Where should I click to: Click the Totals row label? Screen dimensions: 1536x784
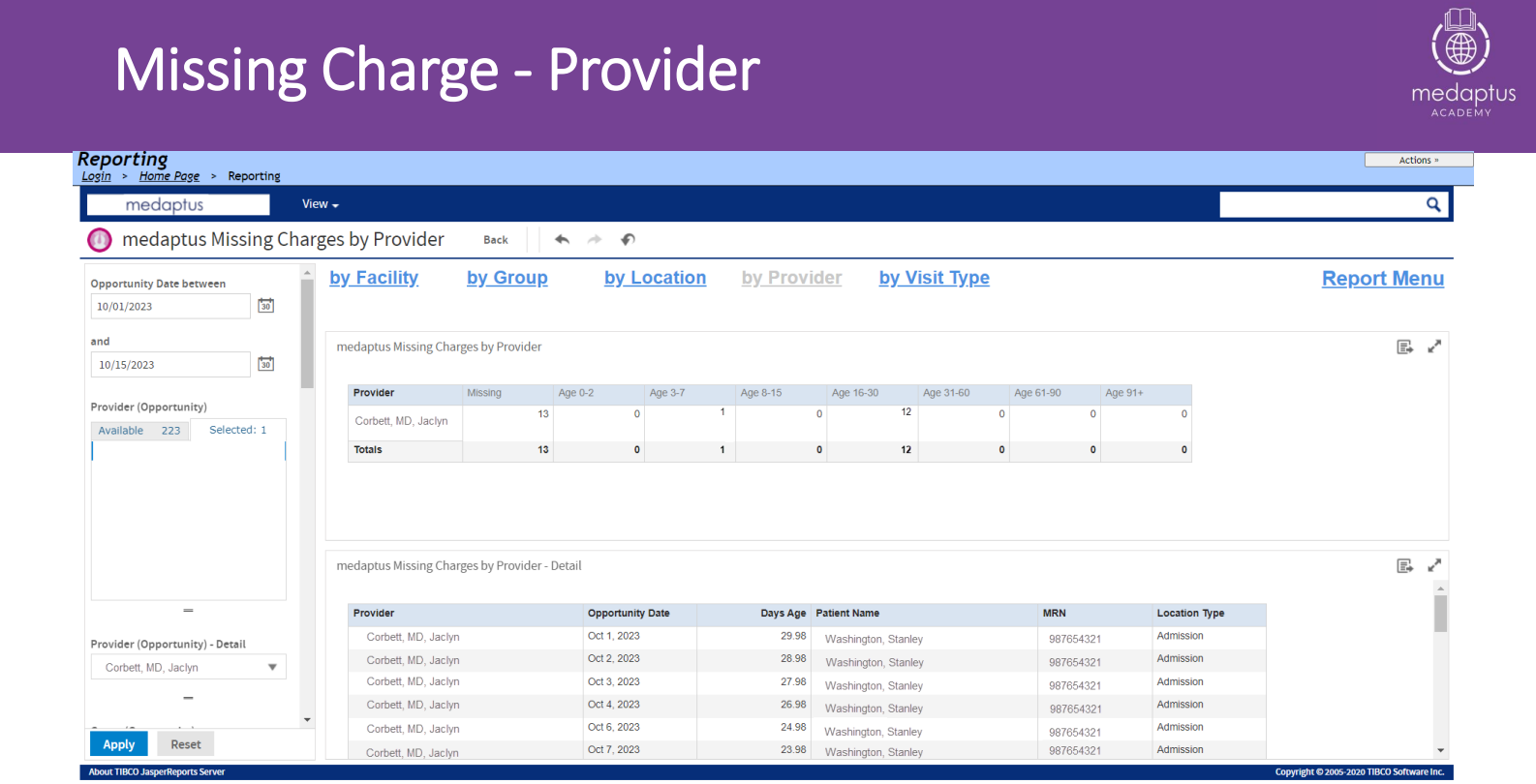pyautogui.click(x=368, y=450)
